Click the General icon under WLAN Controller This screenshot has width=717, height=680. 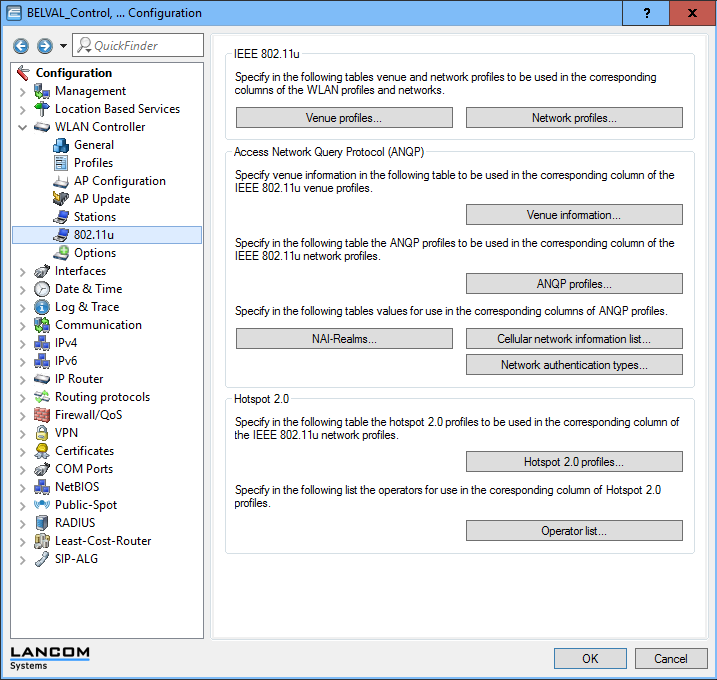(x=61, y=145)
